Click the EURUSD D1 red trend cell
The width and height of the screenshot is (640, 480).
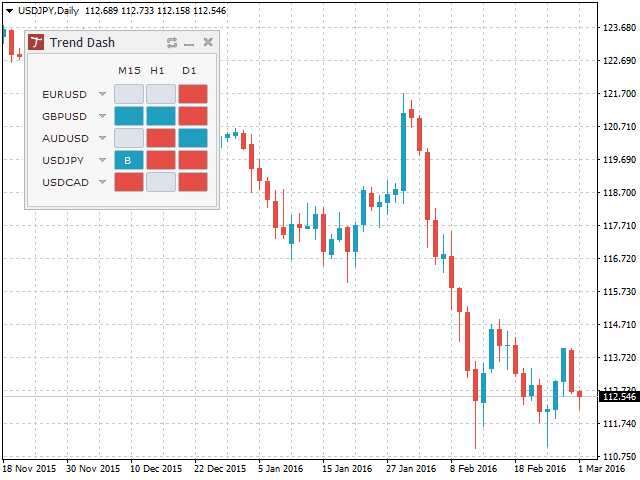pyautogui.click(x=193, y=94)
